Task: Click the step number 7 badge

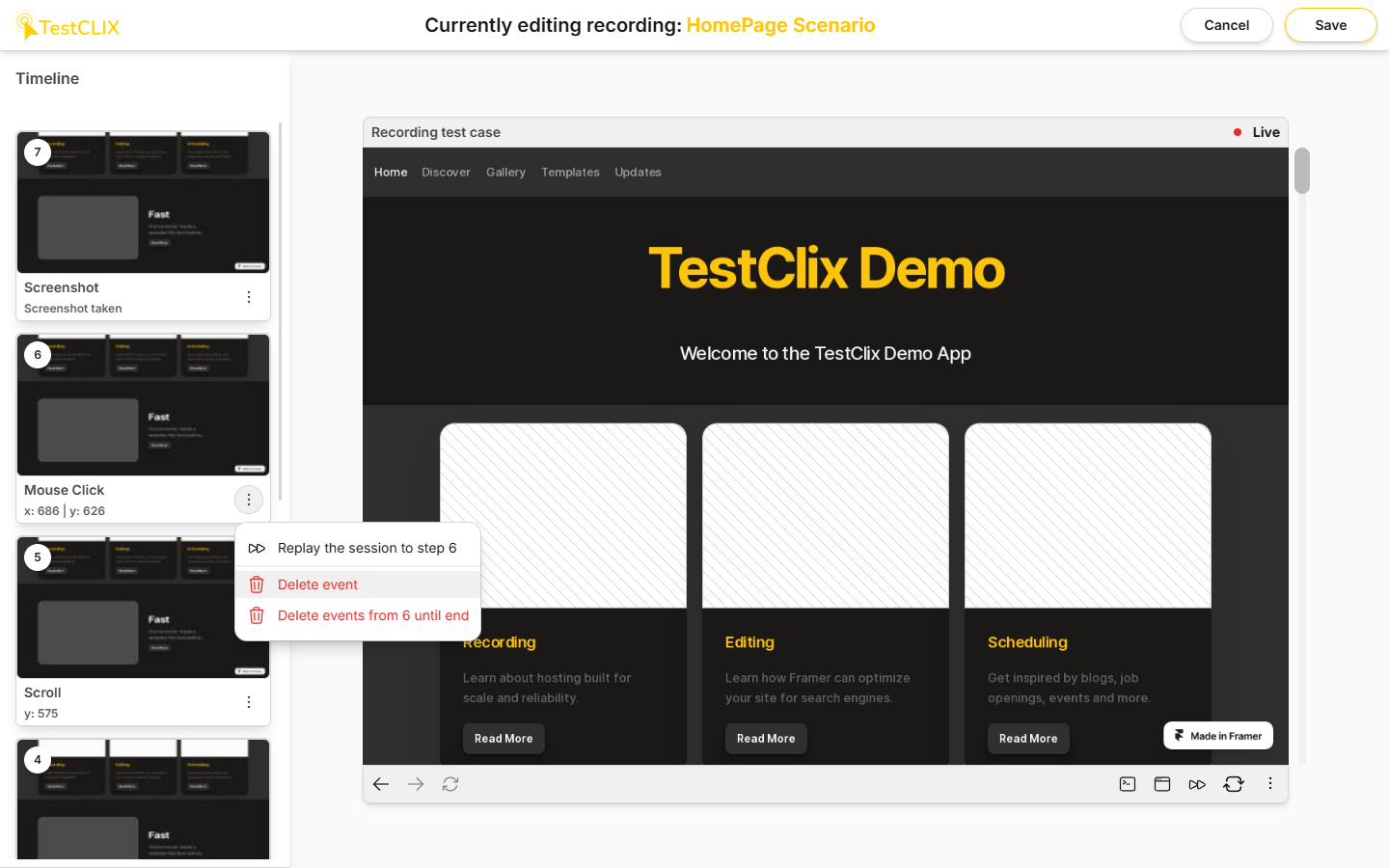Action: (x=38, y=152)
